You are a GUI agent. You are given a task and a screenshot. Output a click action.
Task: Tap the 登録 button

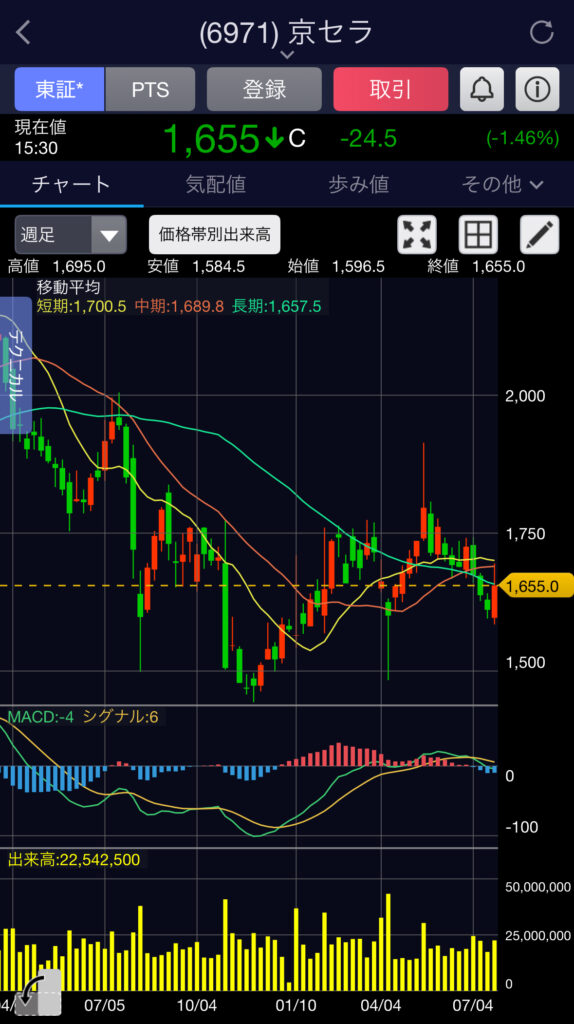click(x=264, y=89)
